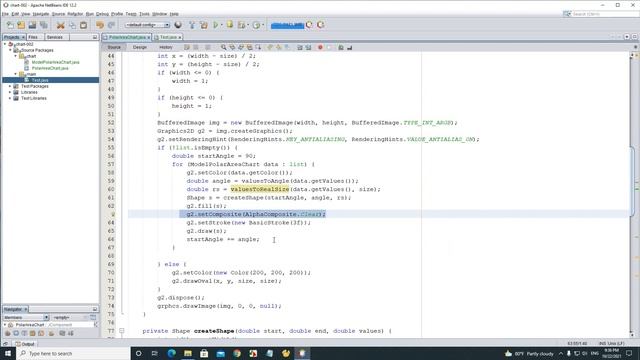Toggle the first Navigator filter icon at bottom
Screen dimensions: 640x360
point(7,333)
